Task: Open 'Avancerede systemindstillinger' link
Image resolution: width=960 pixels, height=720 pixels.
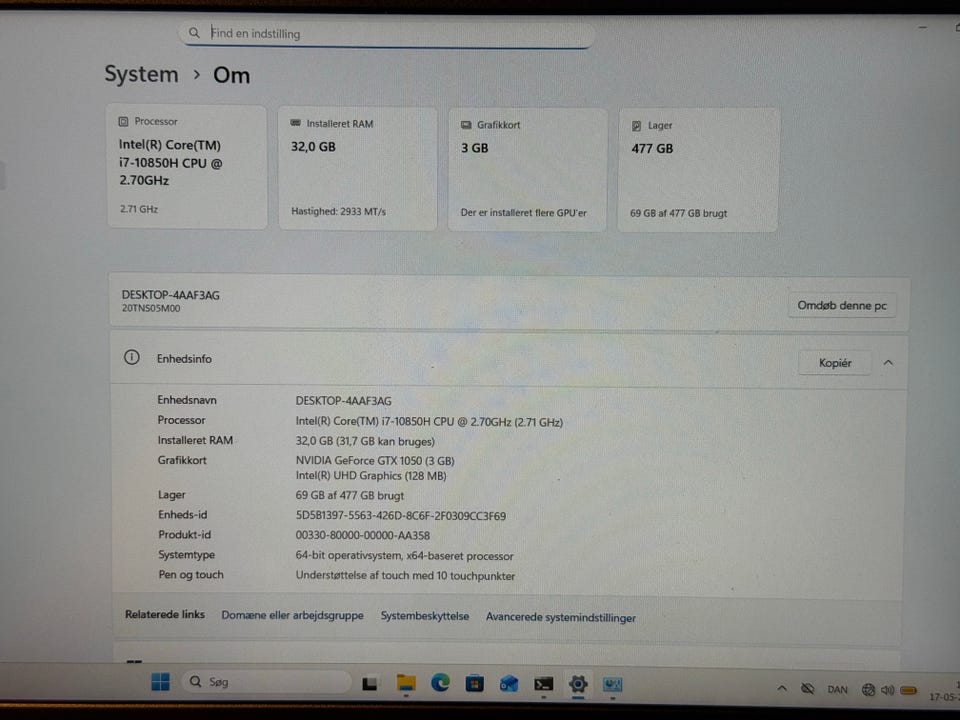Action: pyautogui.click(x=561, y=617)
